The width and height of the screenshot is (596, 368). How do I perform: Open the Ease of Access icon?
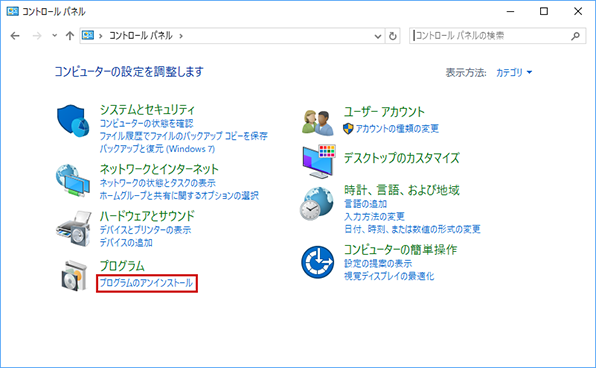point(318,262)
